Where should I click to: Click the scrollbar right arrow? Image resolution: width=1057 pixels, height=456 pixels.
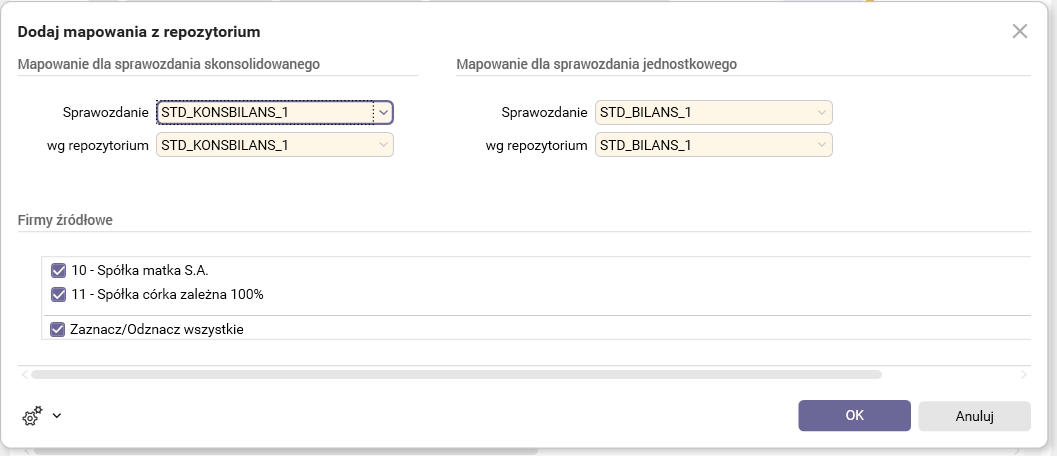point(1023,375)
